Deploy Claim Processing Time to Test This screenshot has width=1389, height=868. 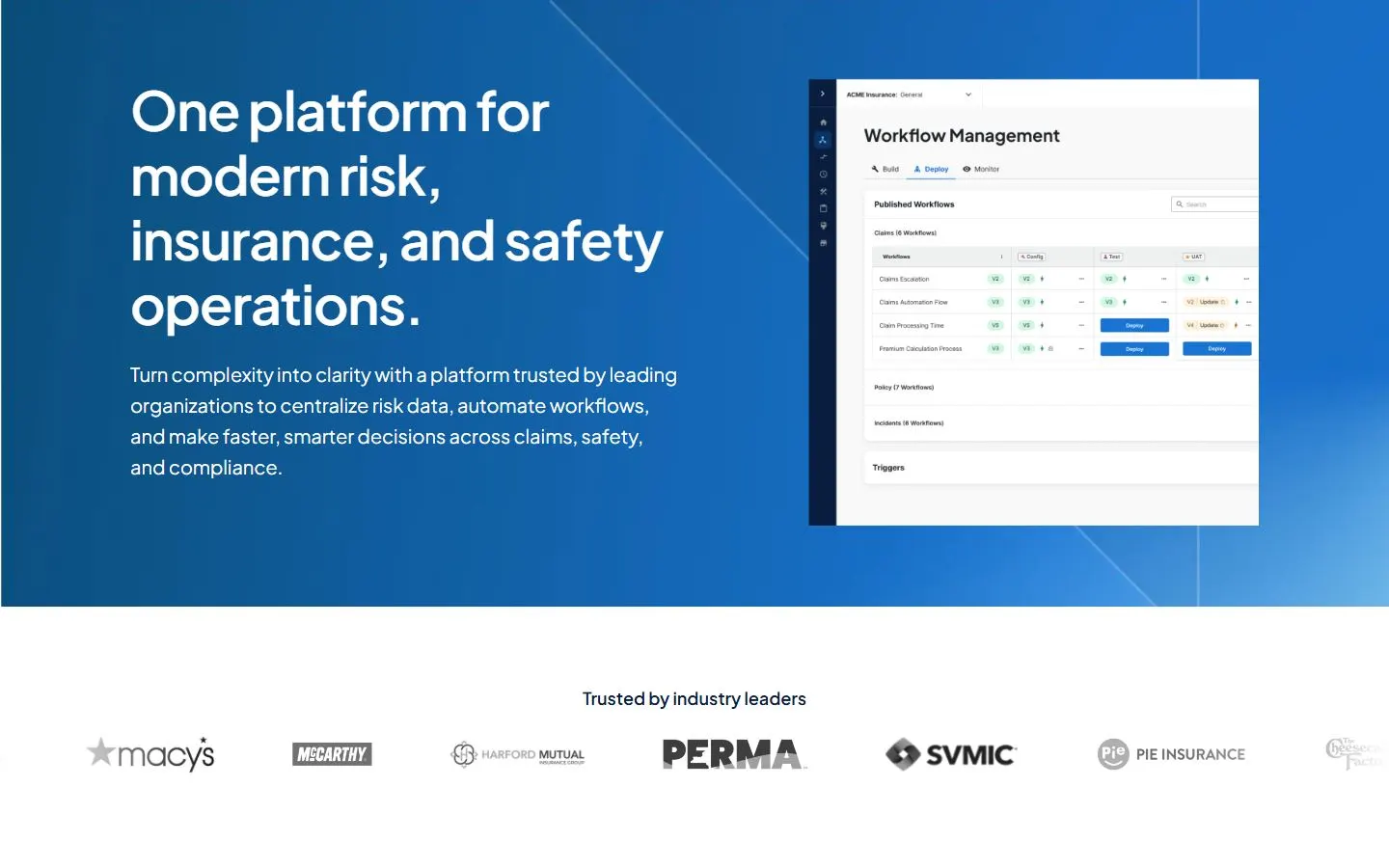[1134, 326]
